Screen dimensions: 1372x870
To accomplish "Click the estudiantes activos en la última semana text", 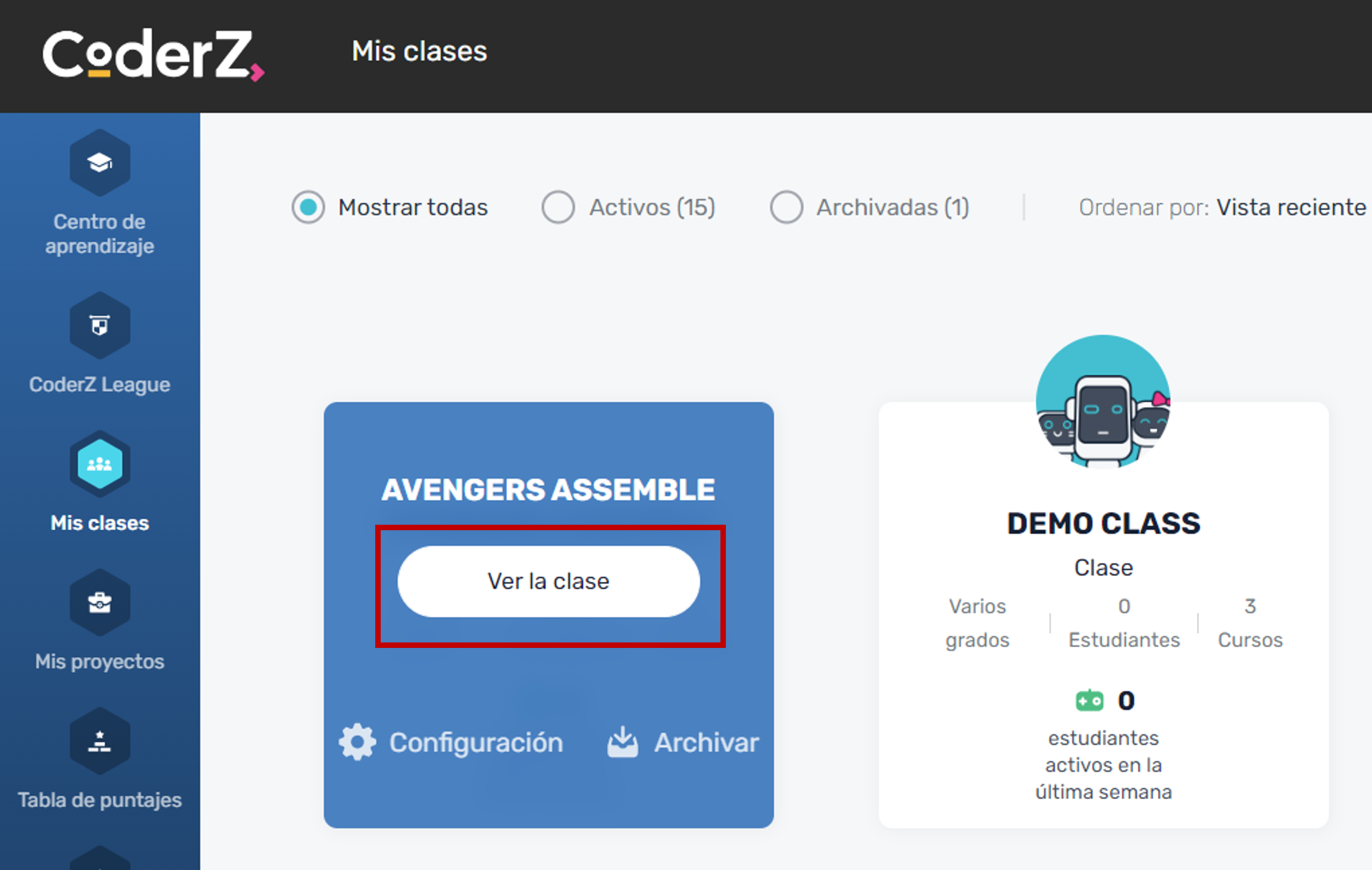I will click(x=1103, y=765).
